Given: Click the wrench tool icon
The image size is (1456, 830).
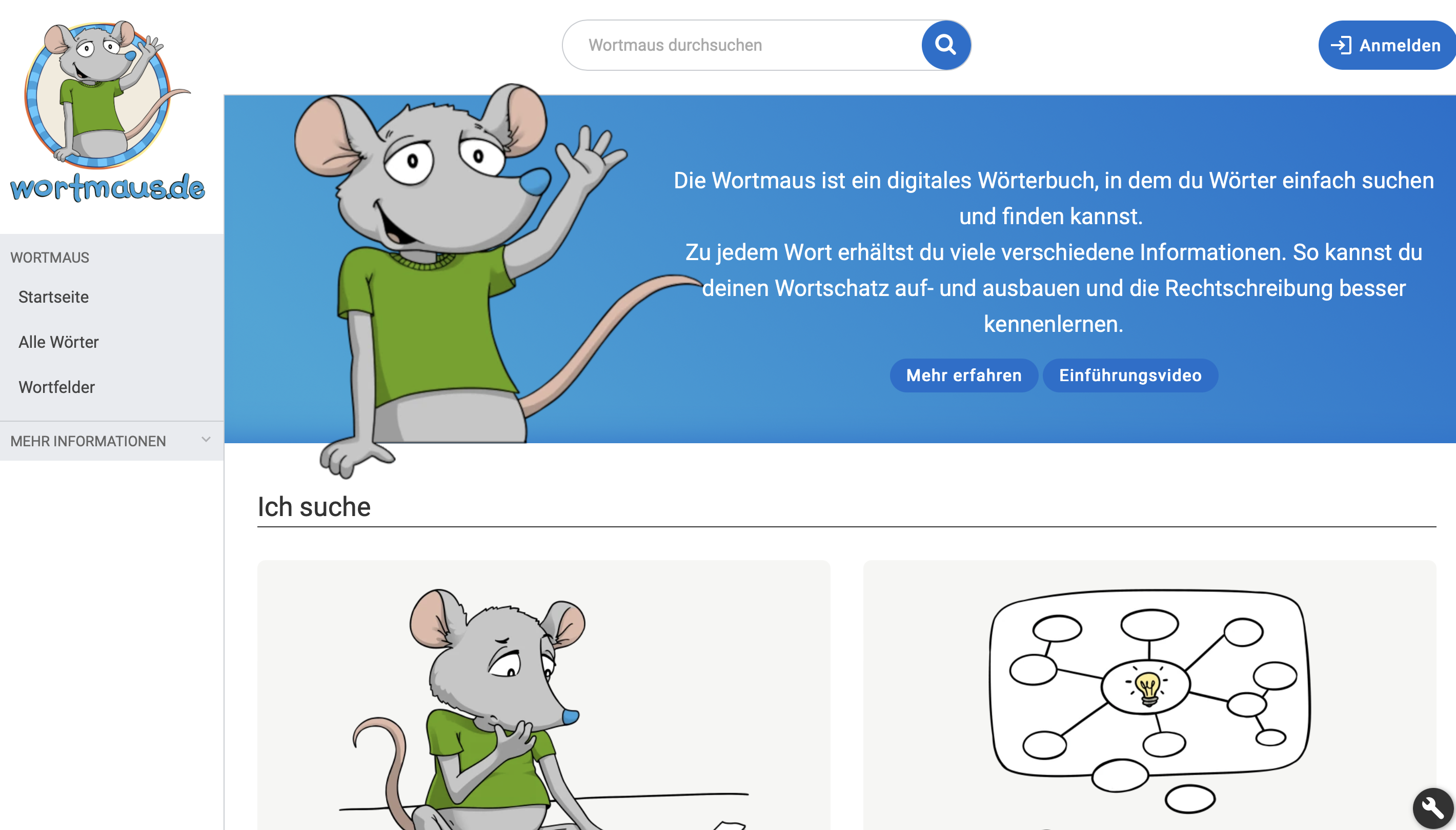Looking at the screenshot, I should (1433, 808).
